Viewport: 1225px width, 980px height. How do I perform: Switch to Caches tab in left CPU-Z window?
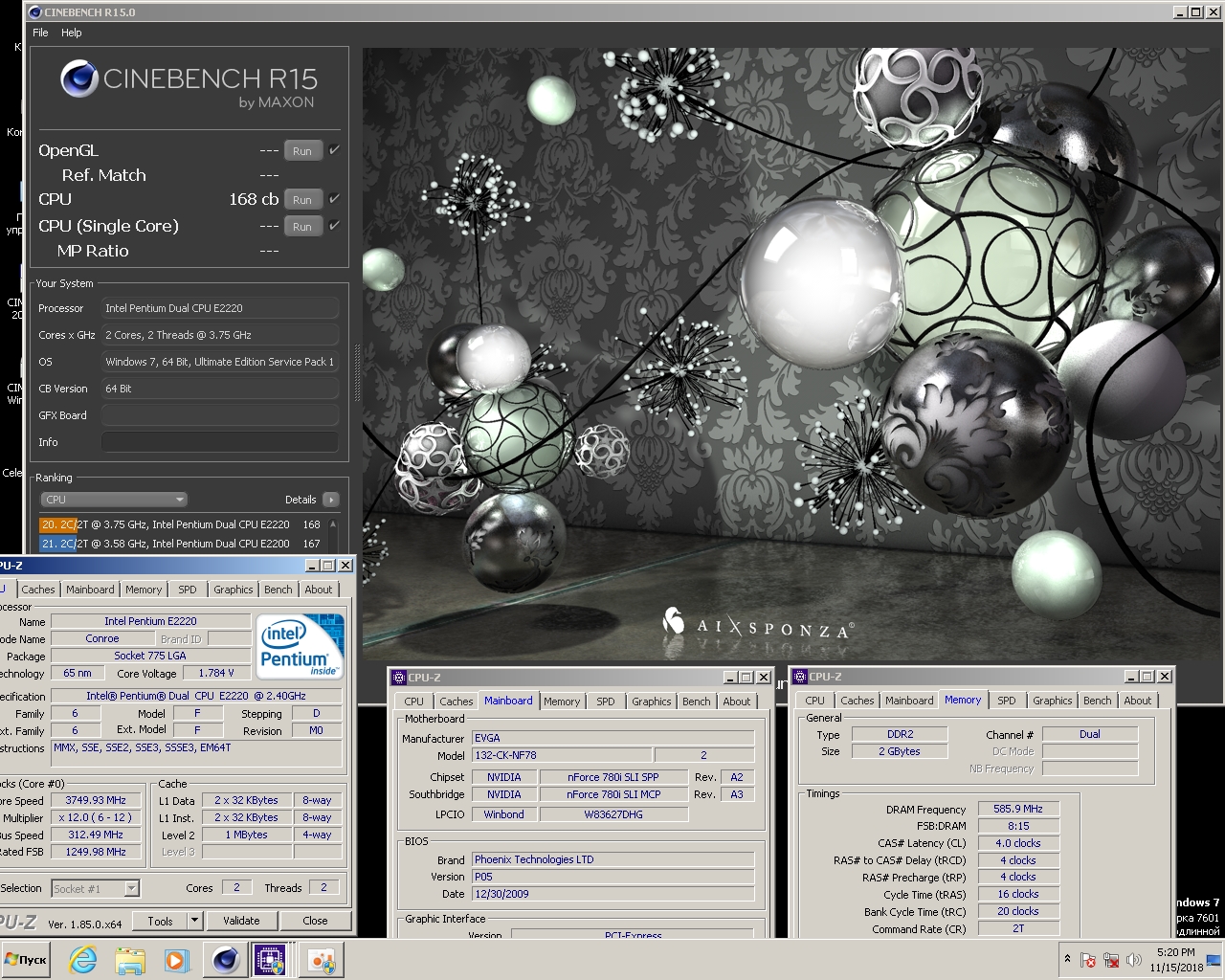pyautogui.click(x=38, y=590)
